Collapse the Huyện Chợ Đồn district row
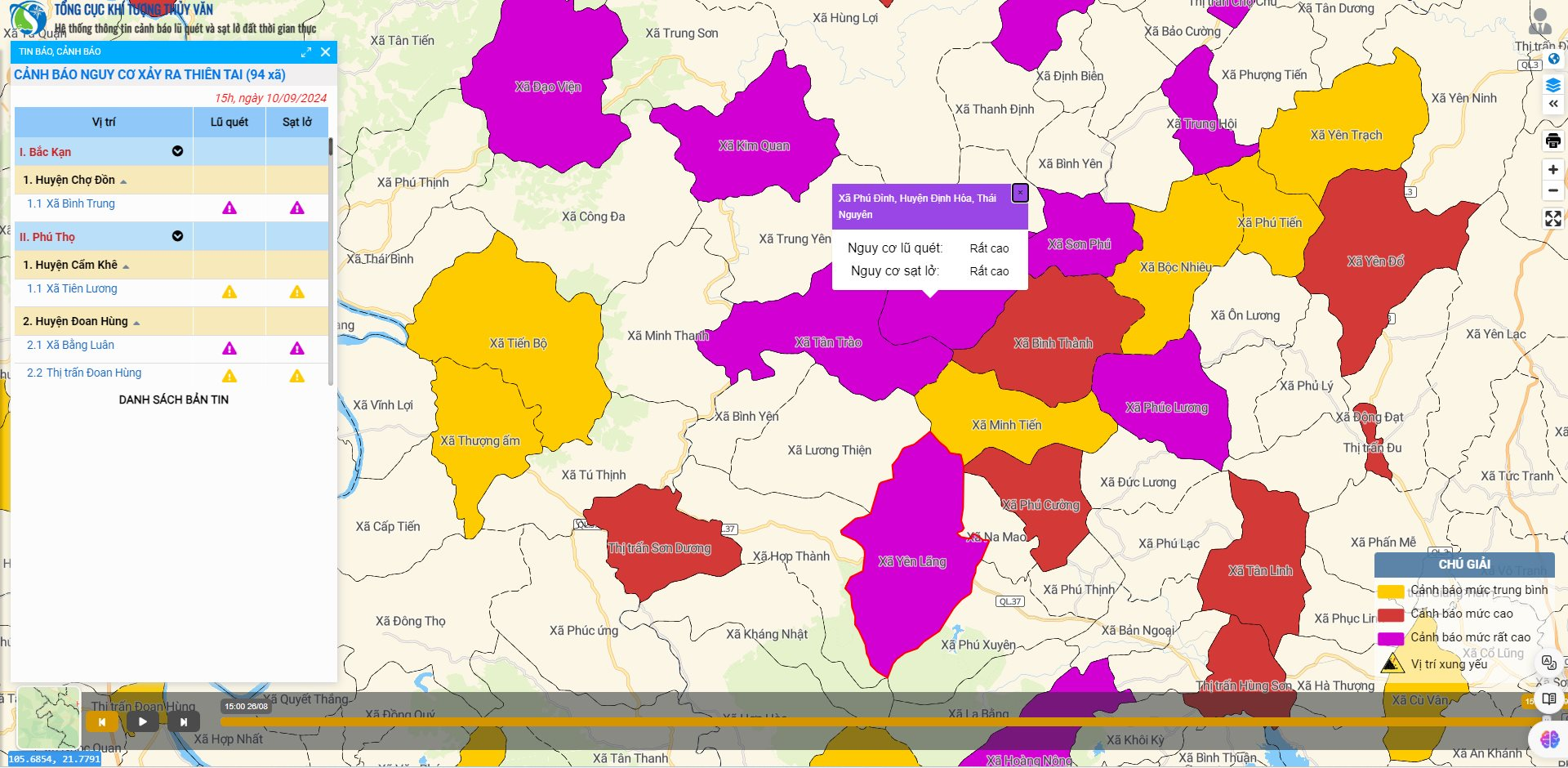The width and height of the screenshot is (1568, 768). 123,181
